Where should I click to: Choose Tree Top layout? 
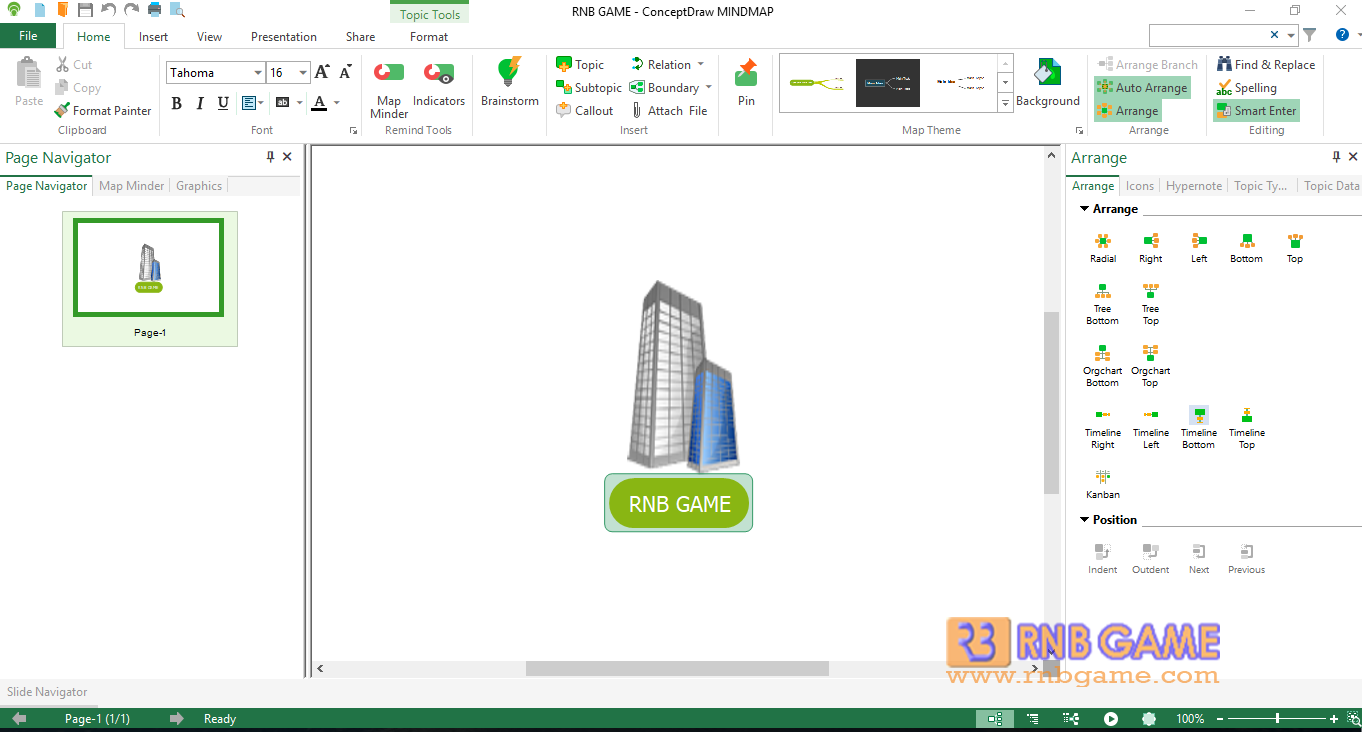1151,304
